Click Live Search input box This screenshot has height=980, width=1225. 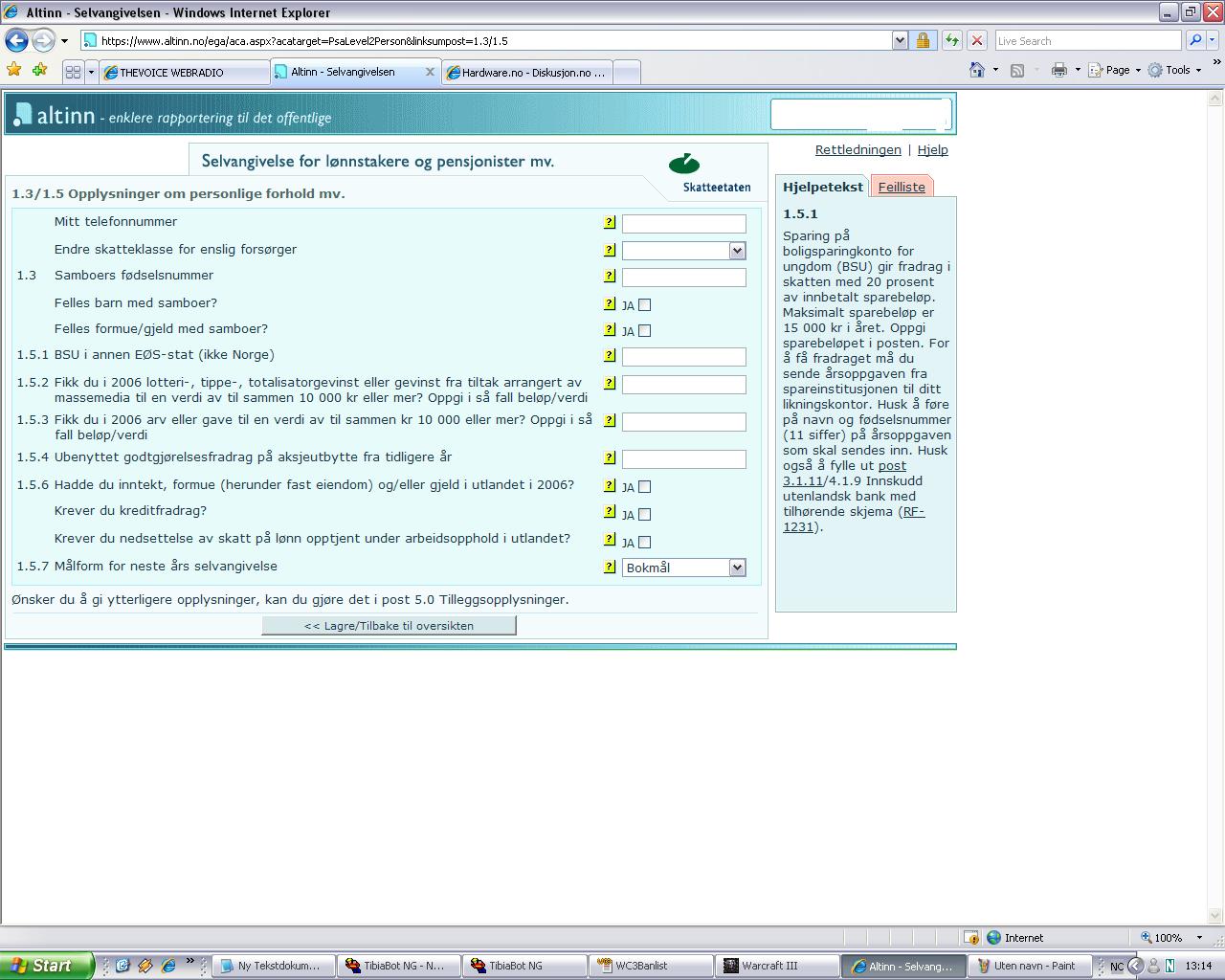coord(1088,40)
